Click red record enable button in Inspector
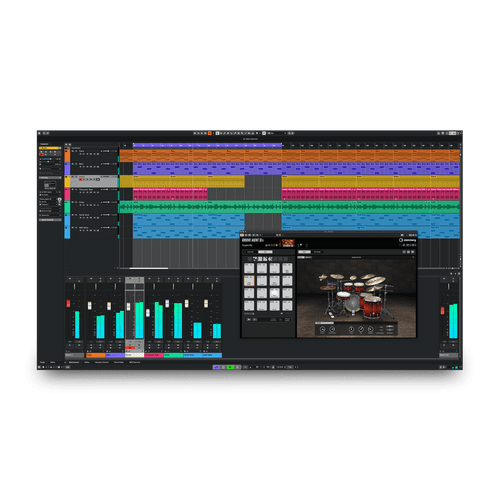 pyautogui.click(x=41, y=154)
